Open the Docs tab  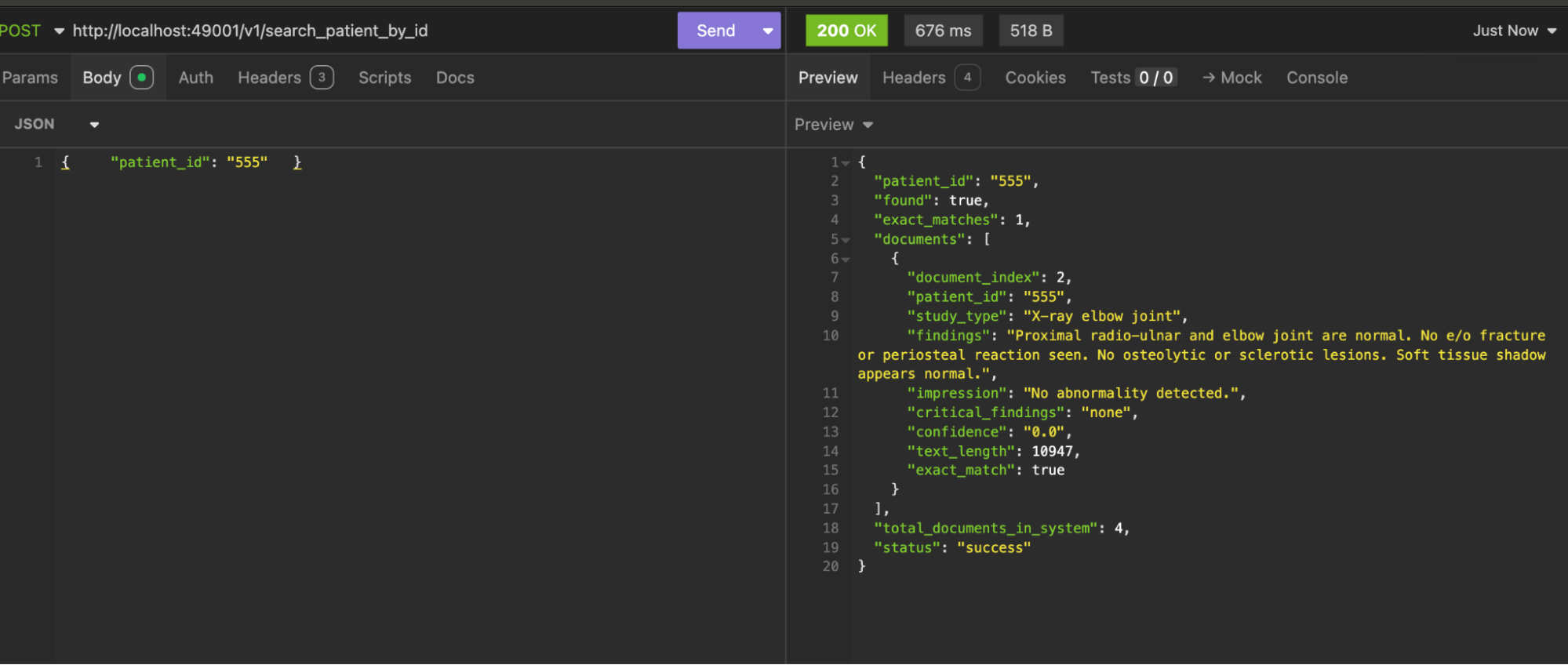[455, 78]
